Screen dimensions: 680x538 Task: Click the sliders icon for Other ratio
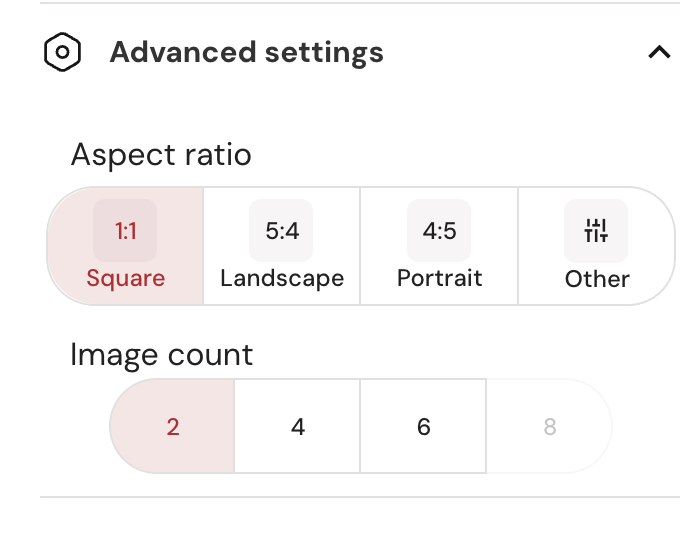point(596,231)
